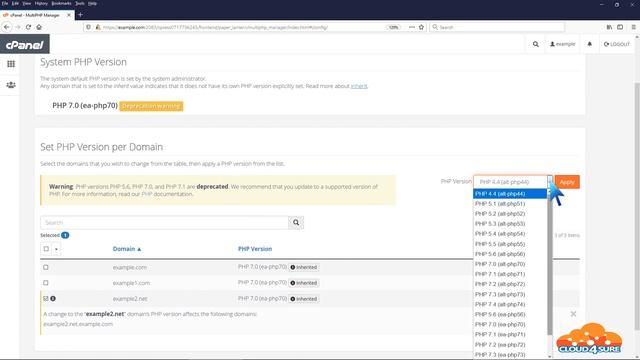Open the inherit documentation link
Image resolution: width=640 pixels, height=360 pixels.
[359, 86]
